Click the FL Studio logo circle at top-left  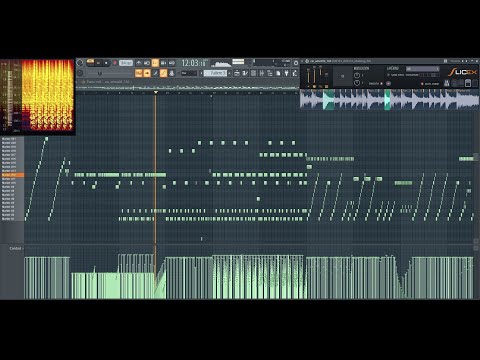point(80,63)
